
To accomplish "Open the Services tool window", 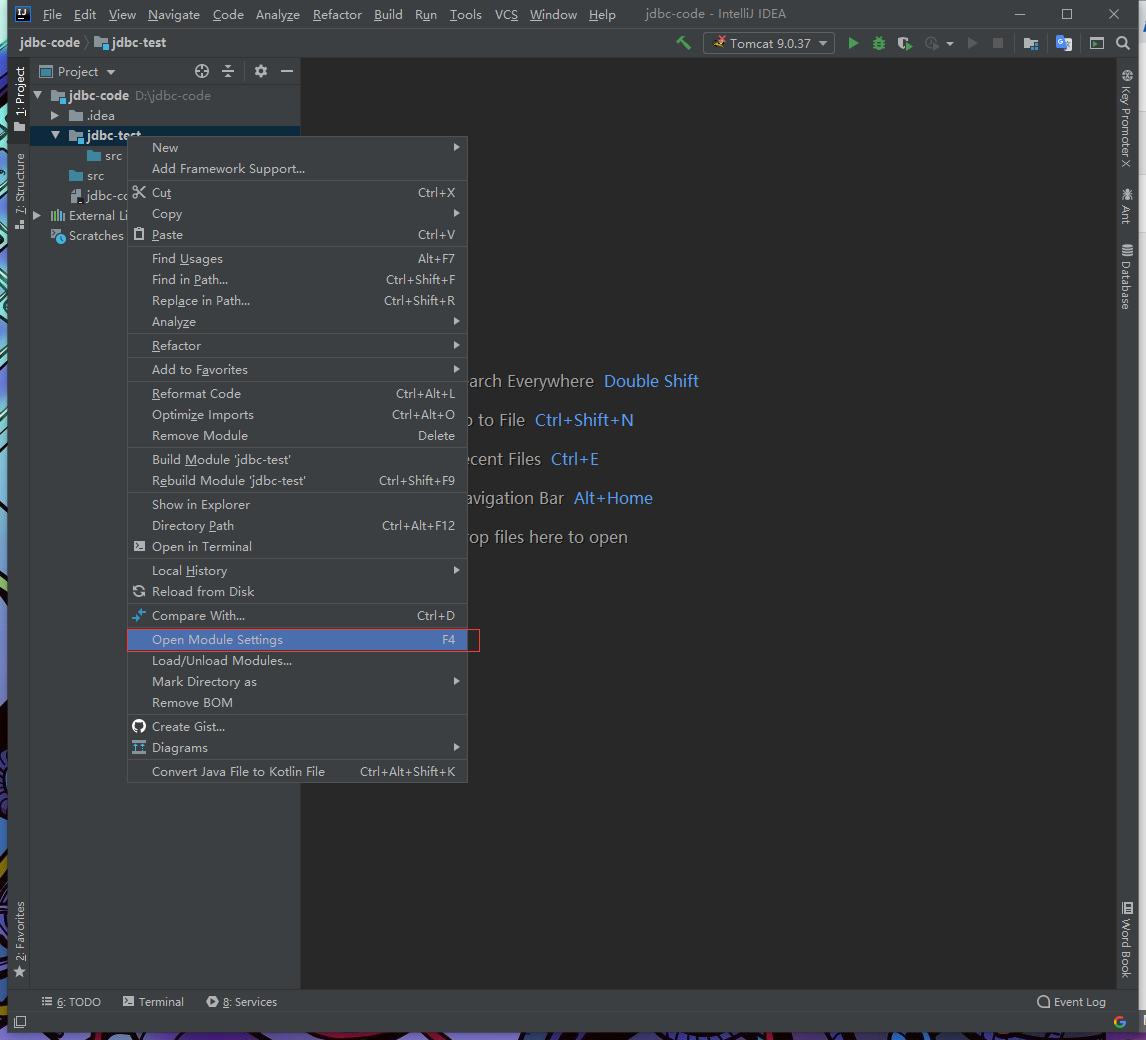I will (x=242, y=1001).
